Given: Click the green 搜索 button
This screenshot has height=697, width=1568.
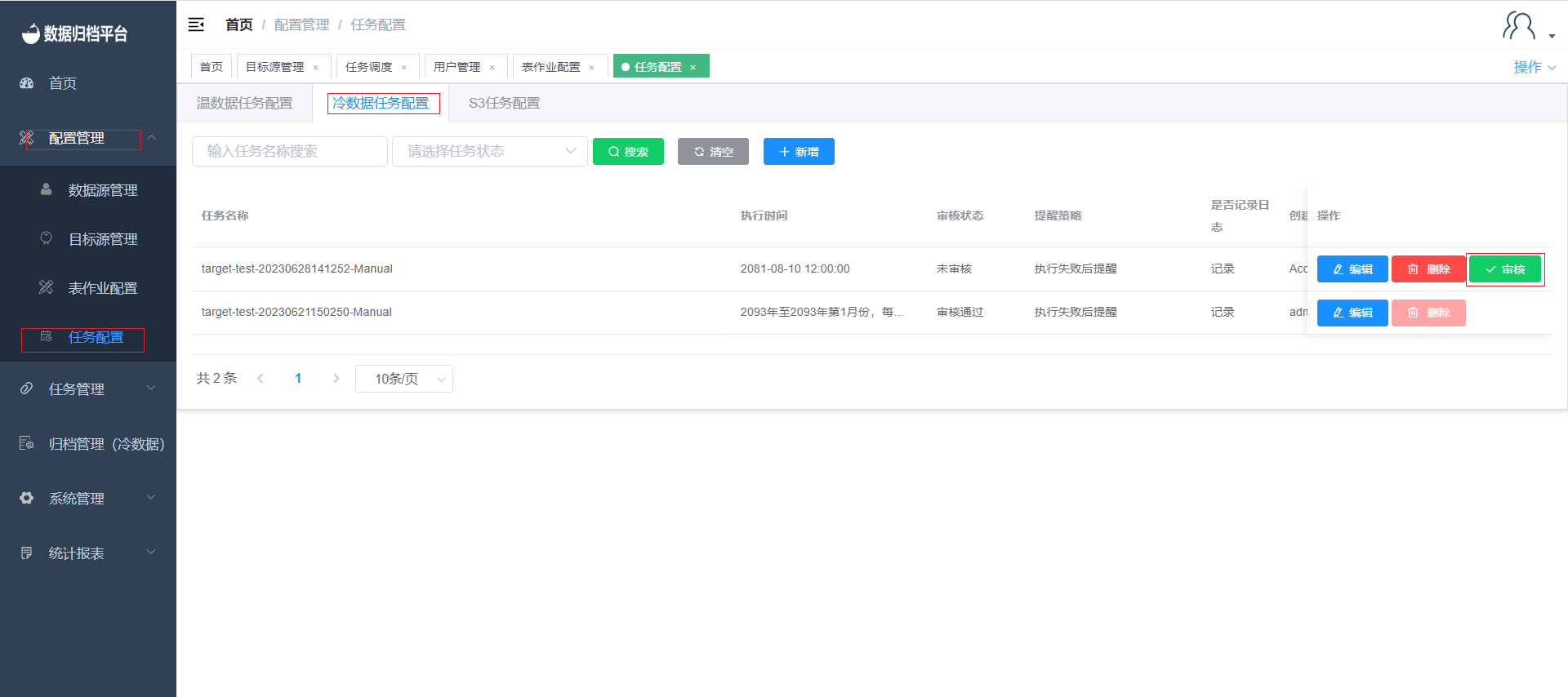Looking at the screenshot, I should (x=628, y=152).
